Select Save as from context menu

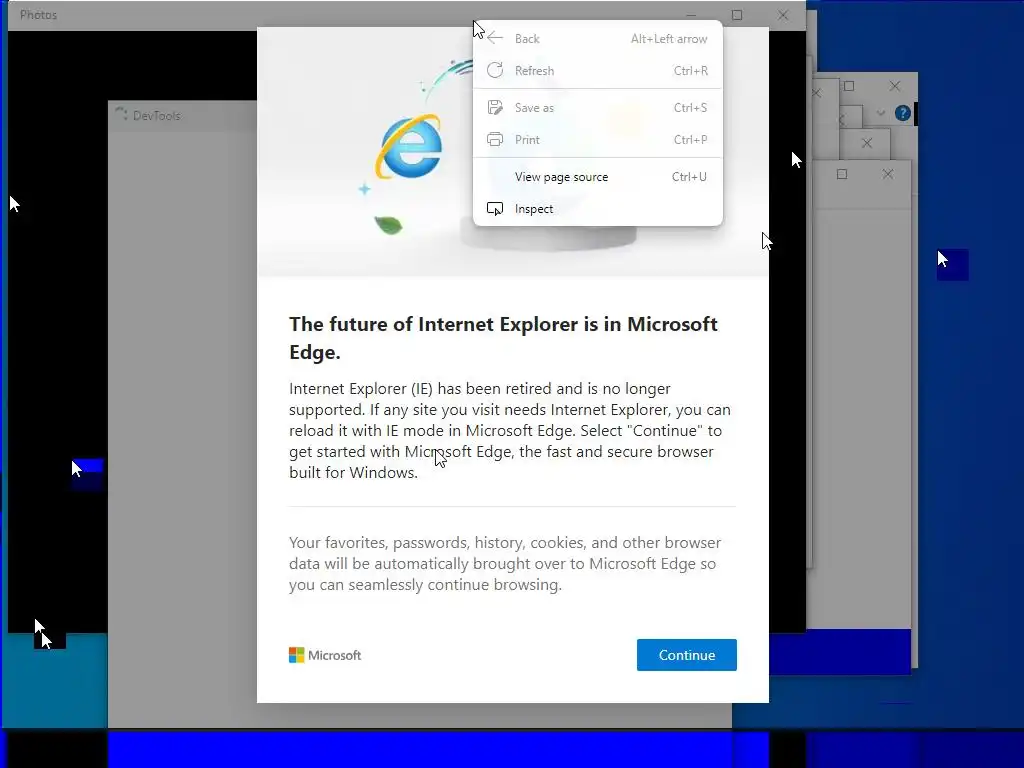tap(597, 108)
